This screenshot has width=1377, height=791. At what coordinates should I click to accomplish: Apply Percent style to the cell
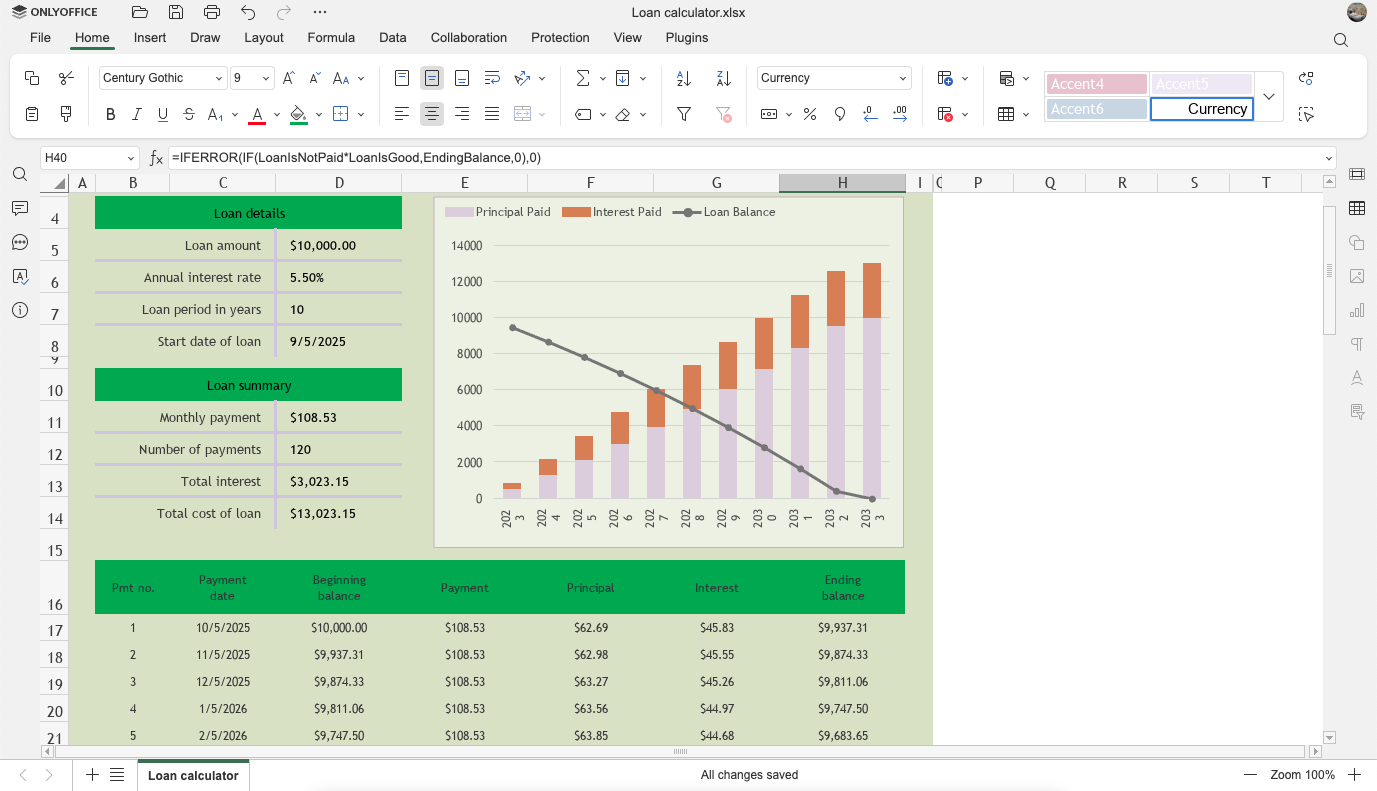click(x=810, y=114)
